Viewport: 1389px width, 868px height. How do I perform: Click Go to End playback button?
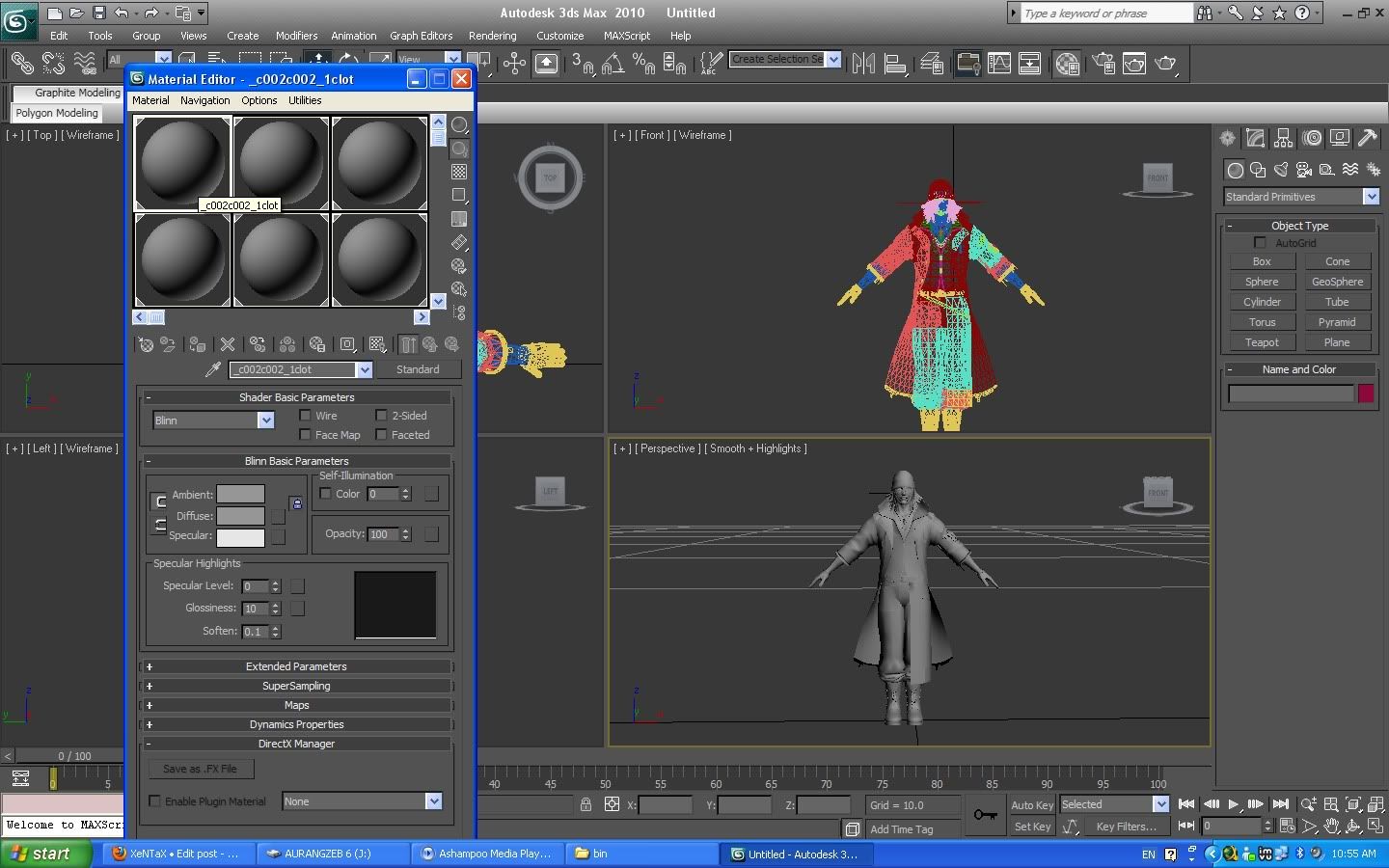pyautogui.click(x=1281, y=804)
